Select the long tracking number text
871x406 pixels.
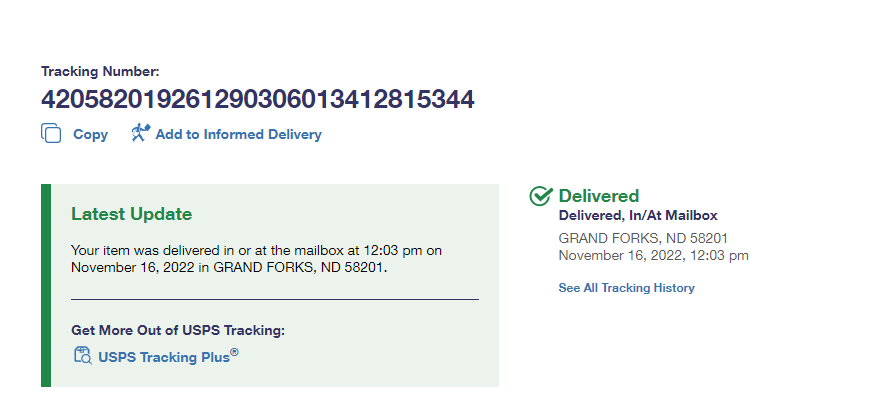tap(257, 99)
